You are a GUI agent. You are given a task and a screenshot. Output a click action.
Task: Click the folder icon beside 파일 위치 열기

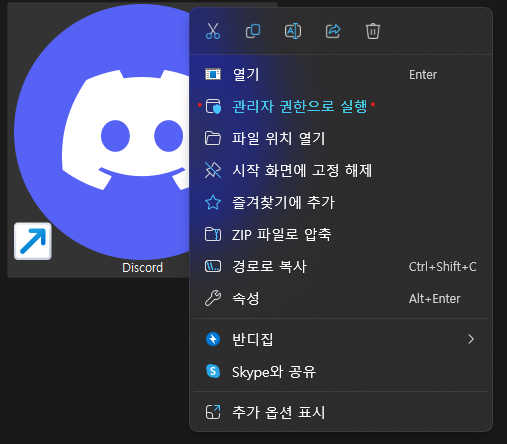(x=213, y=138)
